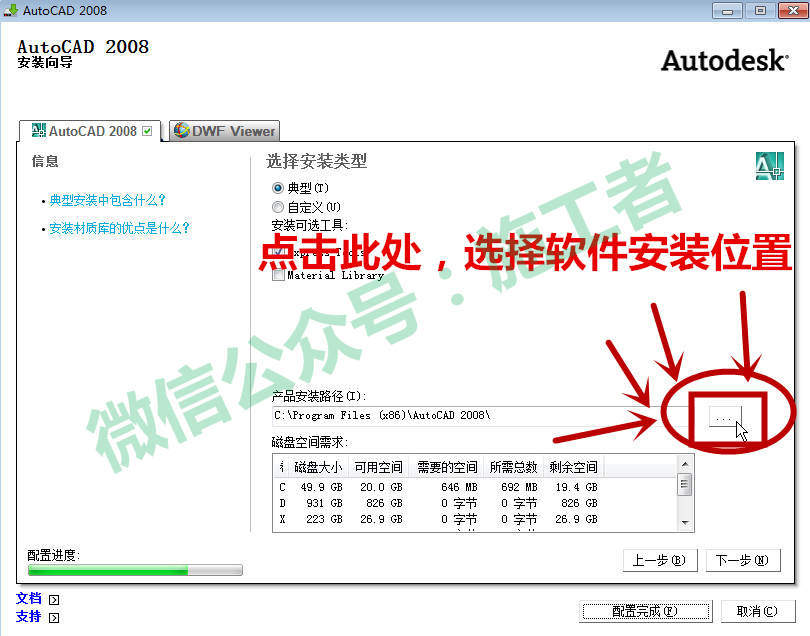Image resolution: width=810 pixels, height=636 pixels.
Task: Click the 下一步(N) button
Action: pos(742,561)
